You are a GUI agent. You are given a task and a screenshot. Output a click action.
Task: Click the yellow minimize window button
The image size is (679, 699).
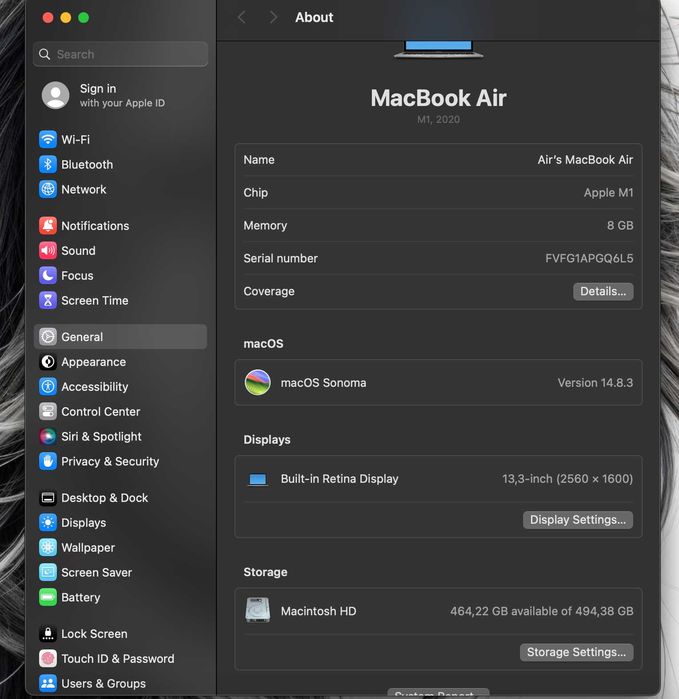point(66,17)
